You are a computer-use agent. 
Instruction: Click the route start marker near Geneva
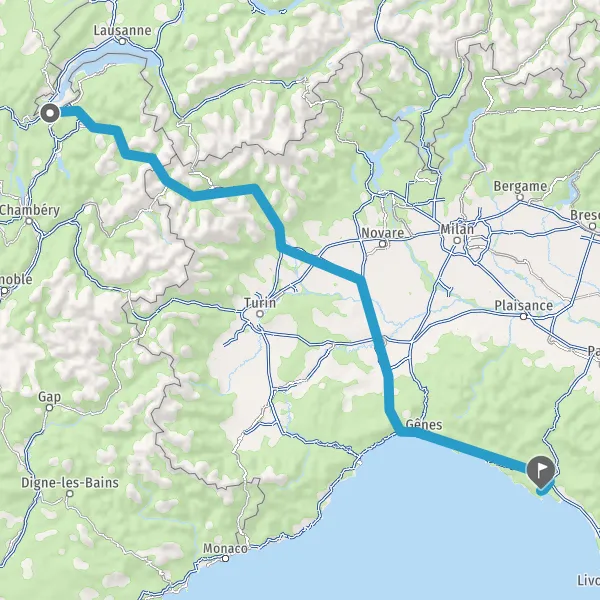50,113
